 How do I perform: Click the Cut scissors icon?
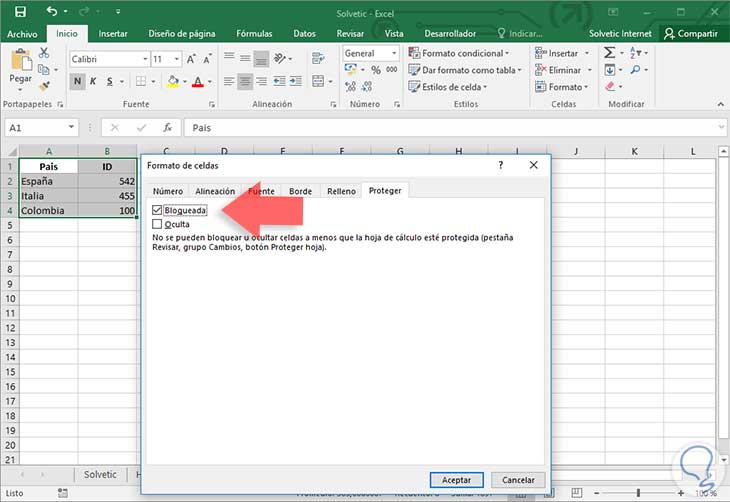tap(44, 53)
